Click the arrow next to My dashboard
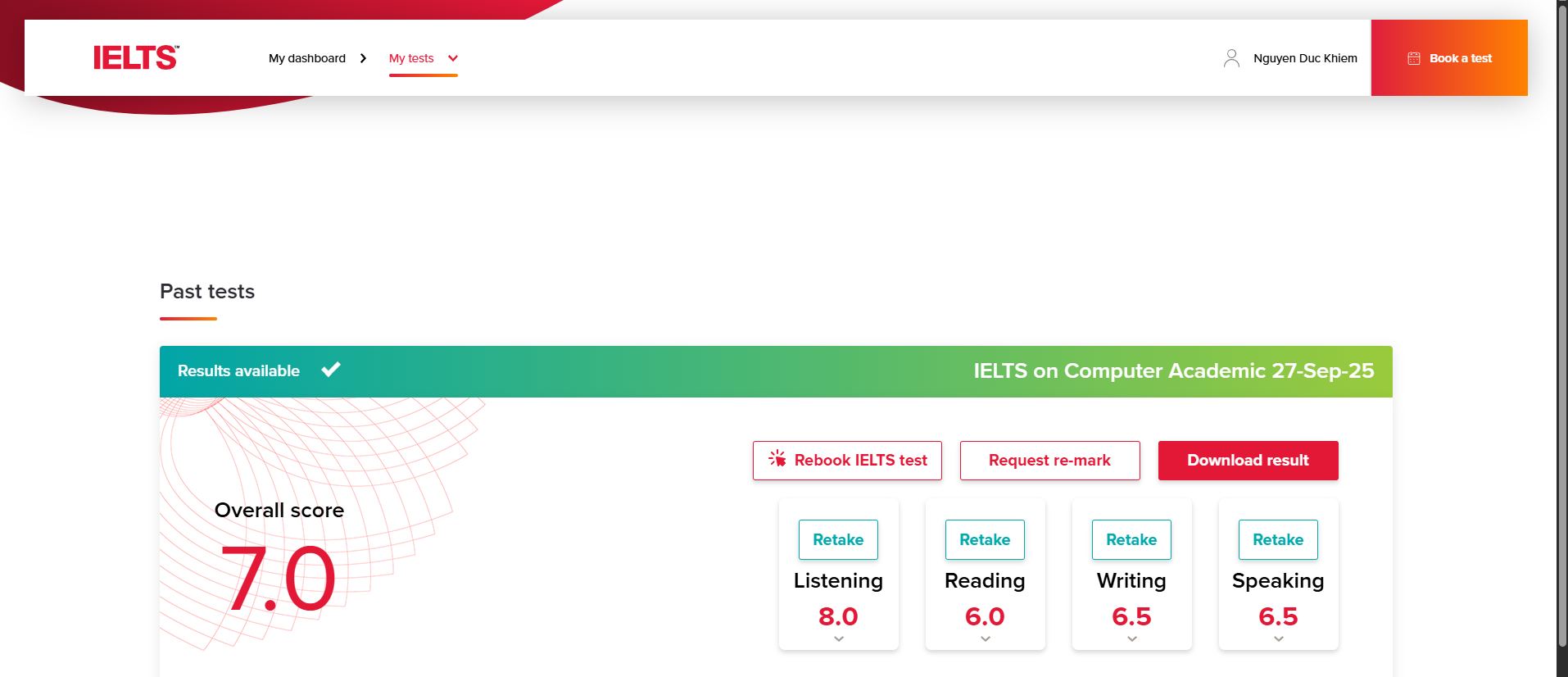This screenshot has height=677, width=1568. pyautogui.click(x=363, y=58)
